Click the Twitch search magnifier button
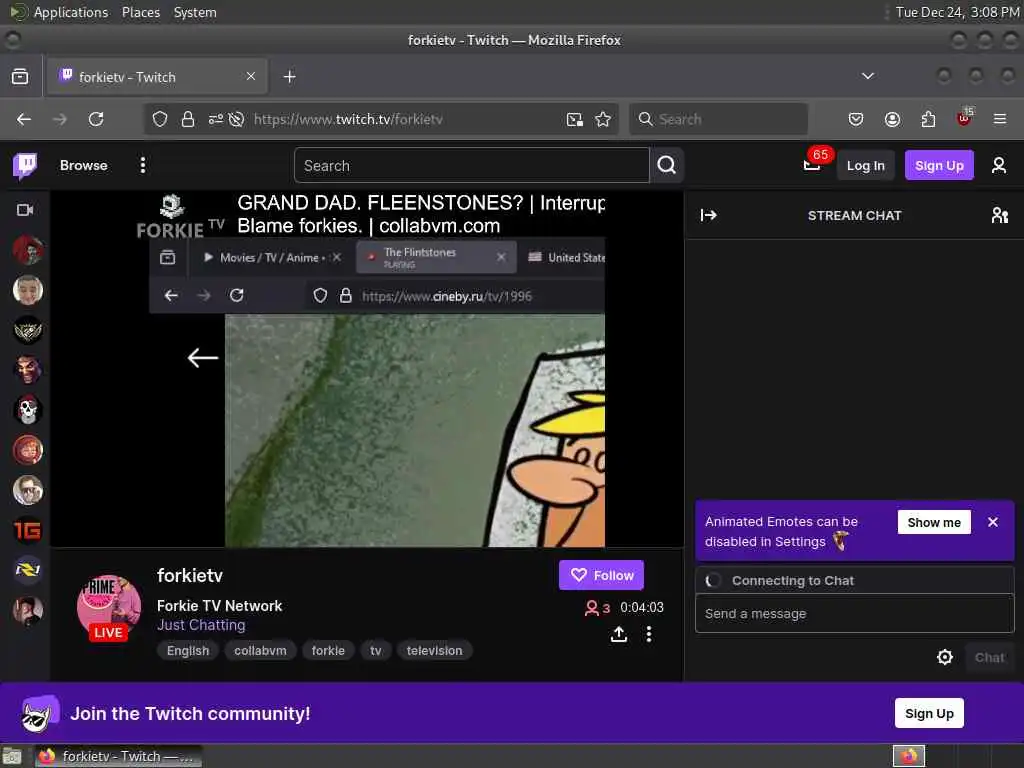The width and height of the screenshot is (1024, 768). pos(667,165)
